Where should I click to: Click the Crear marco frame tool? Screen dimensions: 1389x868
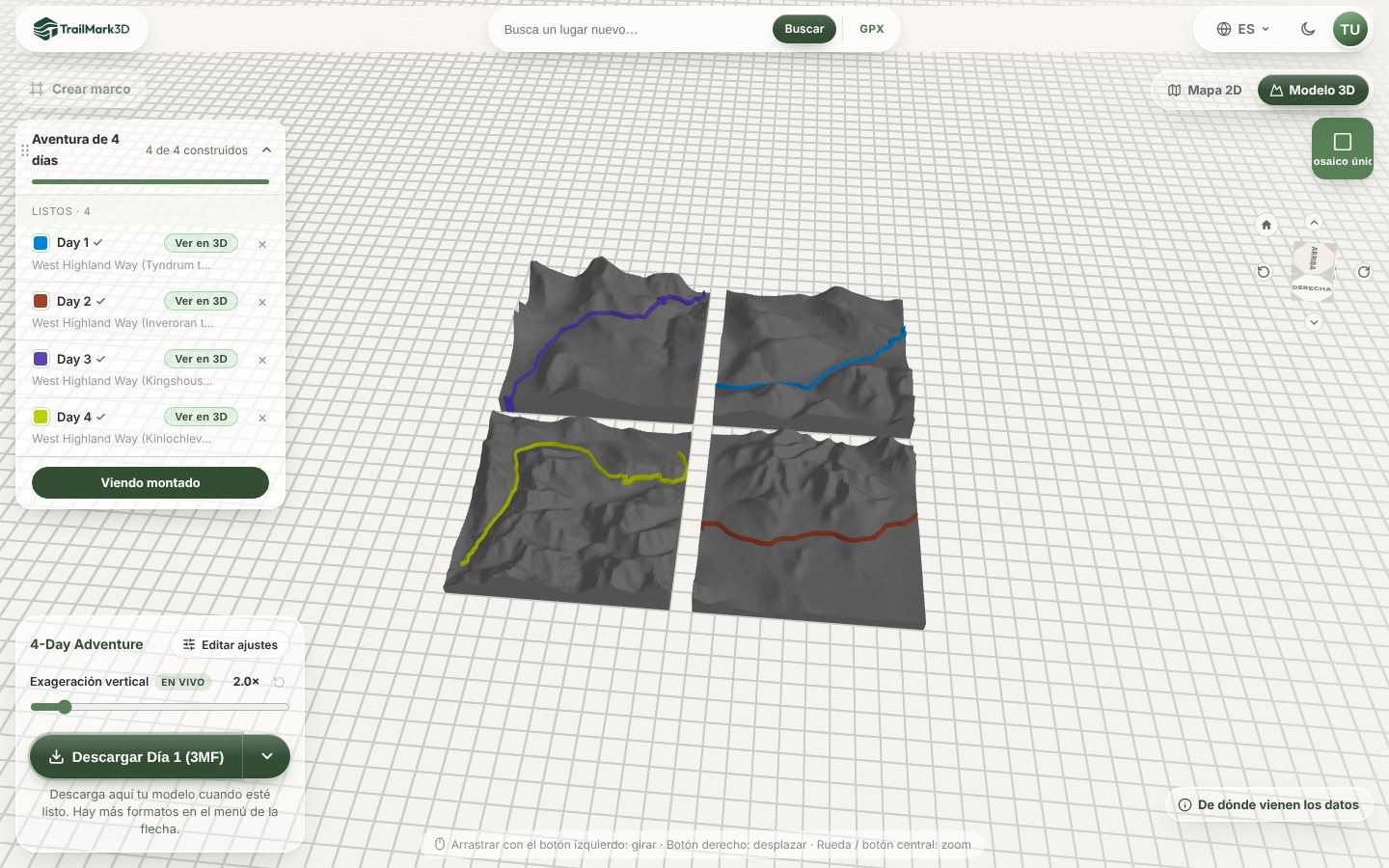tap(80, 89)
